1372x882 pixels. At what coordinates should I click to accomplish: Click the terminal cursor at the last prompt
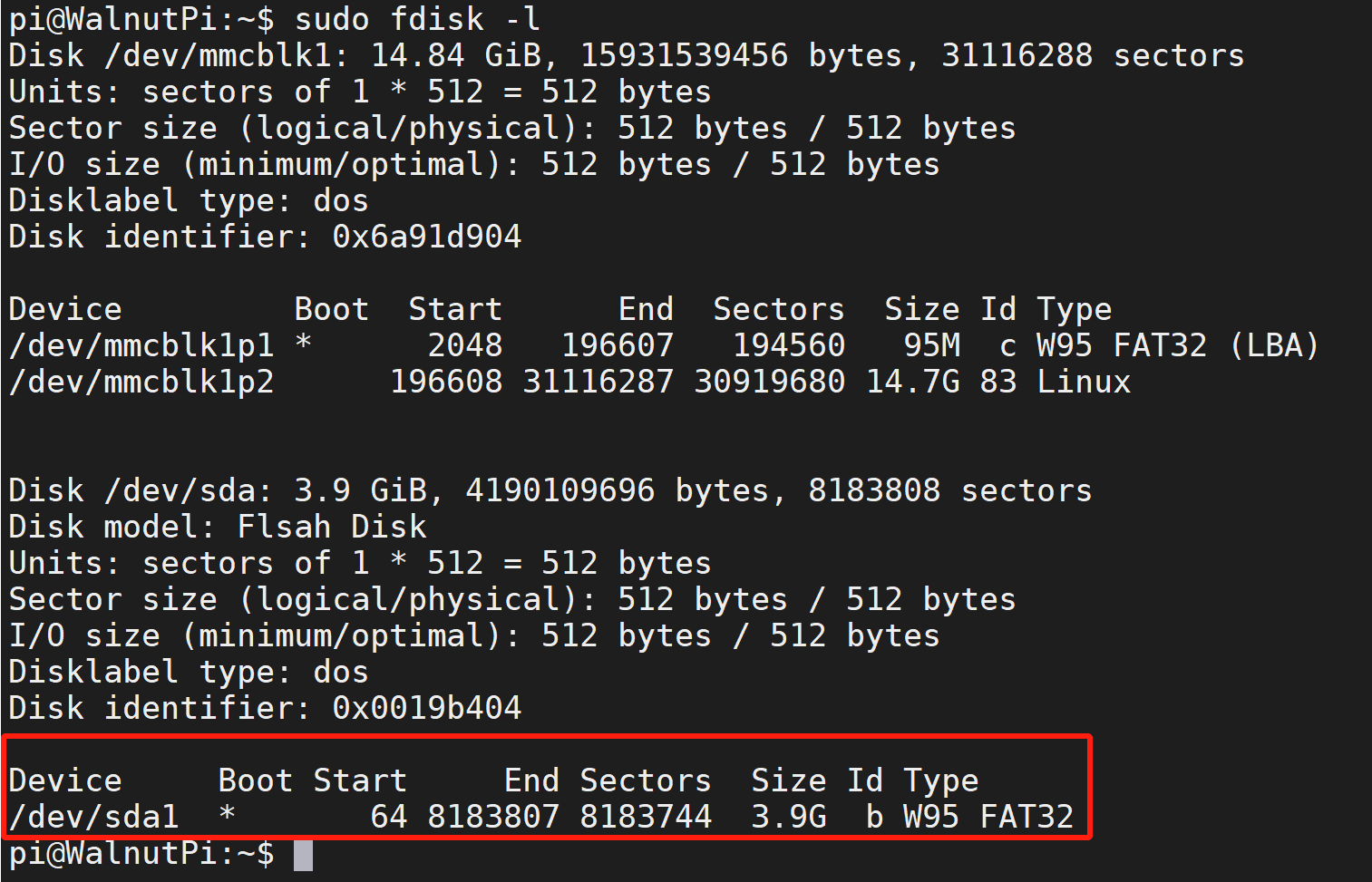click(x=304, y=855)
